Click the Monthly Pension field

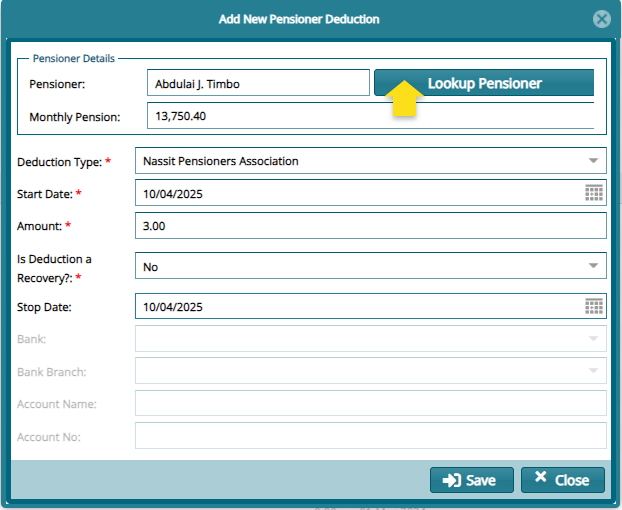371,116
